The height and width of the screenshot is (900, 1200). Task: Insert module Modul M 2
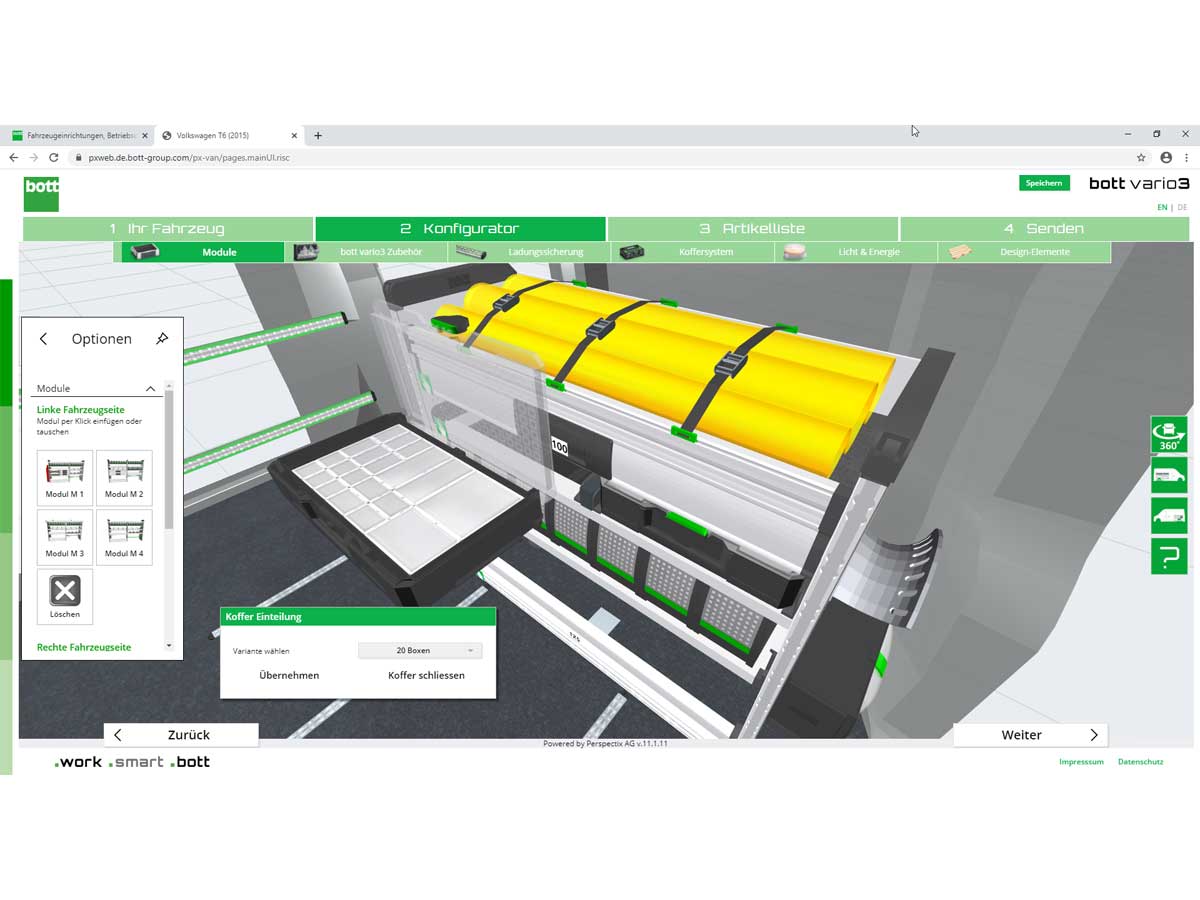(x=124, y=477)
